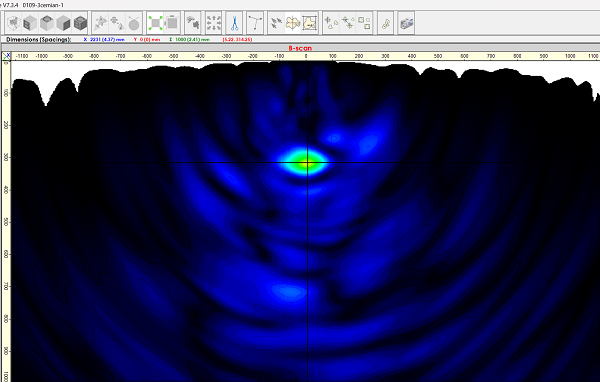Select the second gray cube view icon

30,23
